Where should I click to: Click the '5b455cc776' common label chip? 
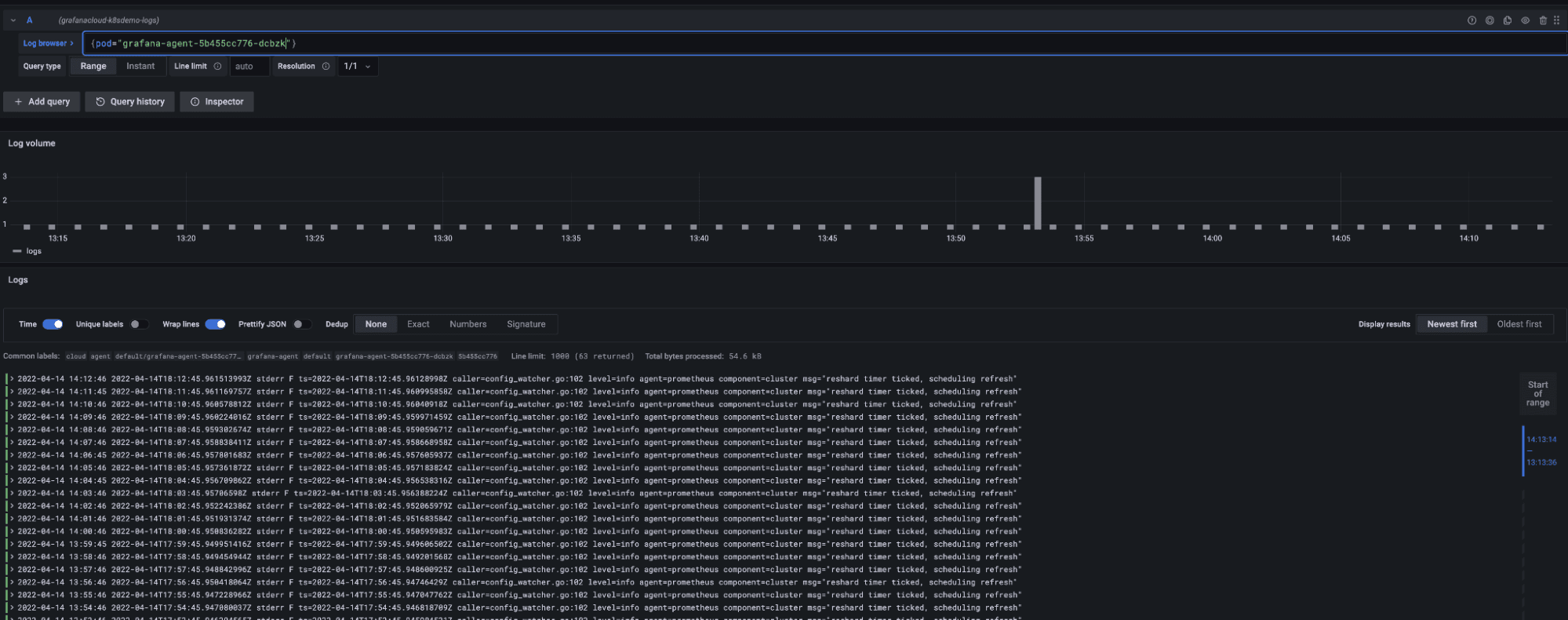click(x=478, y=356)
